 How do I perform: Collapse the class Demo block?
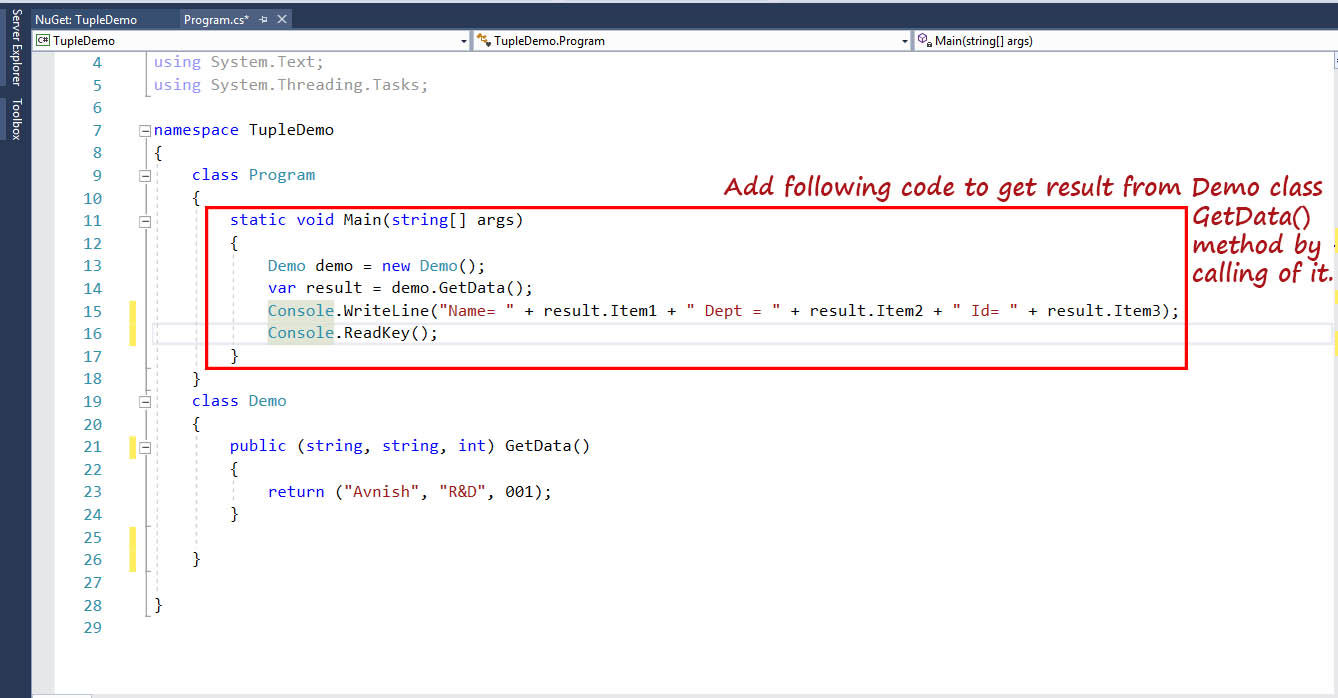point(146,401)
